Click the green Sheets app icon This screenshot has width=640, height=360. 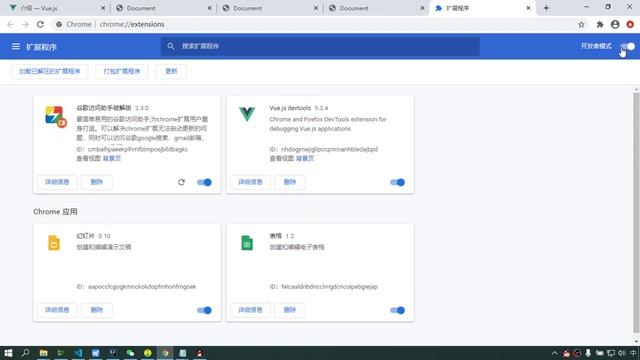pyautogui.click(x=247, y=243)
